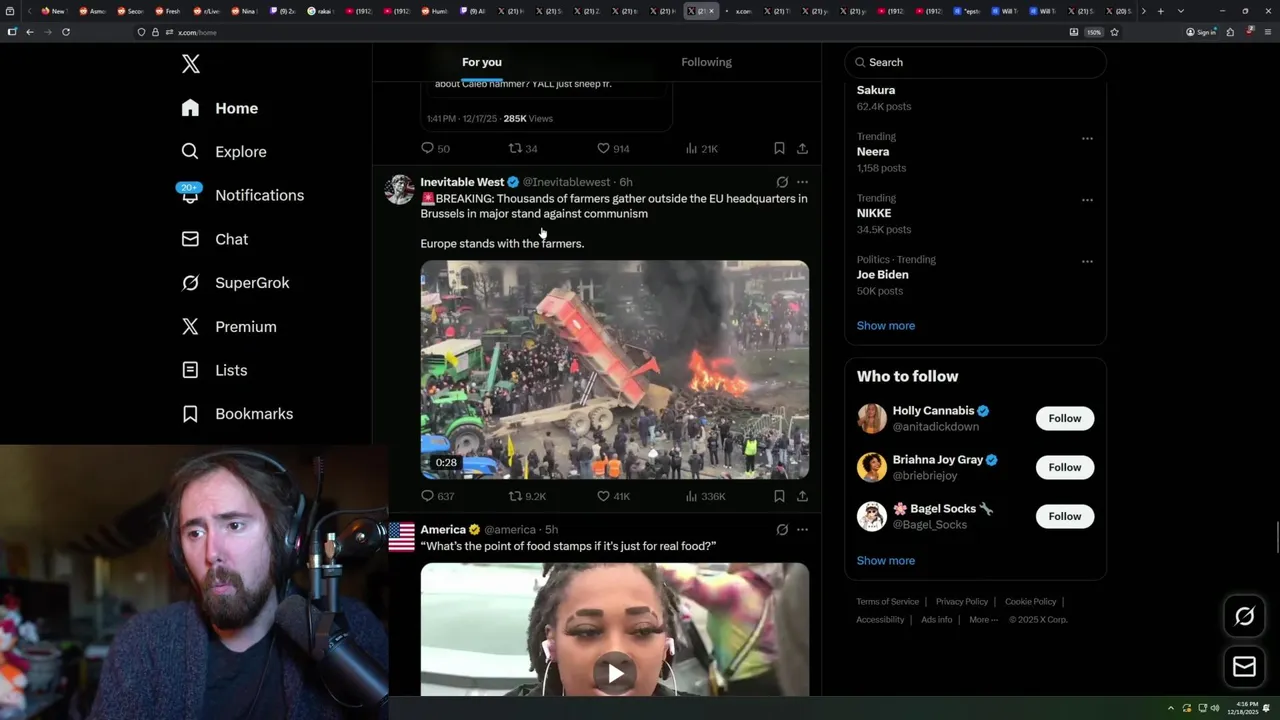Open SuperGrok from the sidebar
The height and width of the screenshot is (720, 1280).
[235, 283]
